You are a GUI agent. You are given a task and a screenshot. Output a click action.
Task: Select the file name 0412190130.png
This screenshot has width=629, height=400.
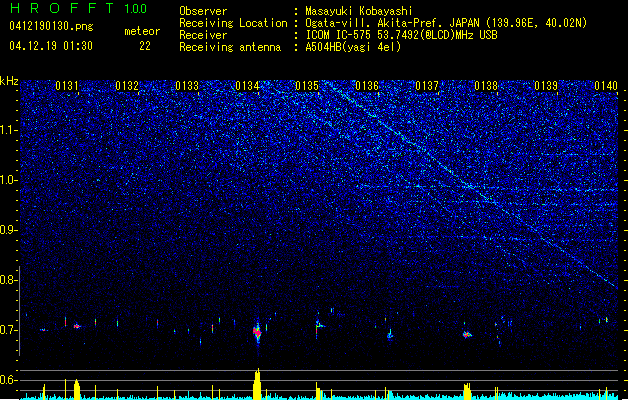(x=51, y=27)
